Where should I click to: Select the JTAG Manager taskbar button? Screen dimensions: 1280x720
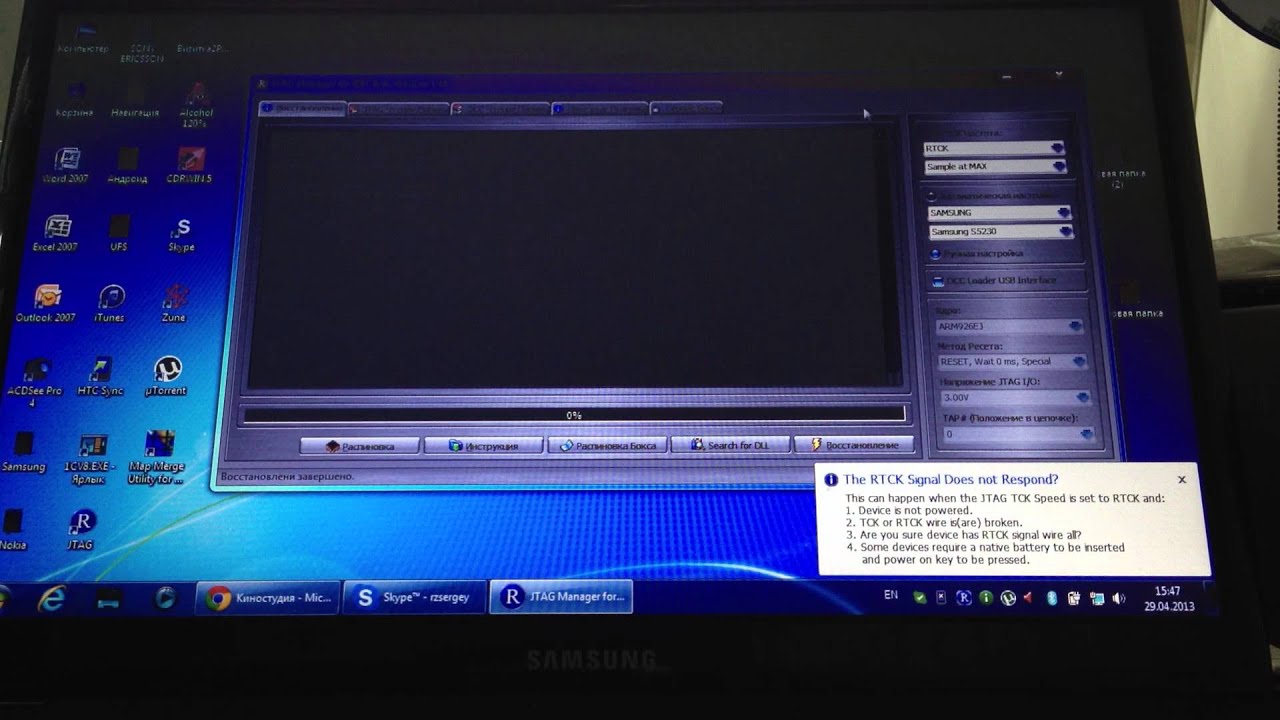point(562,598)
